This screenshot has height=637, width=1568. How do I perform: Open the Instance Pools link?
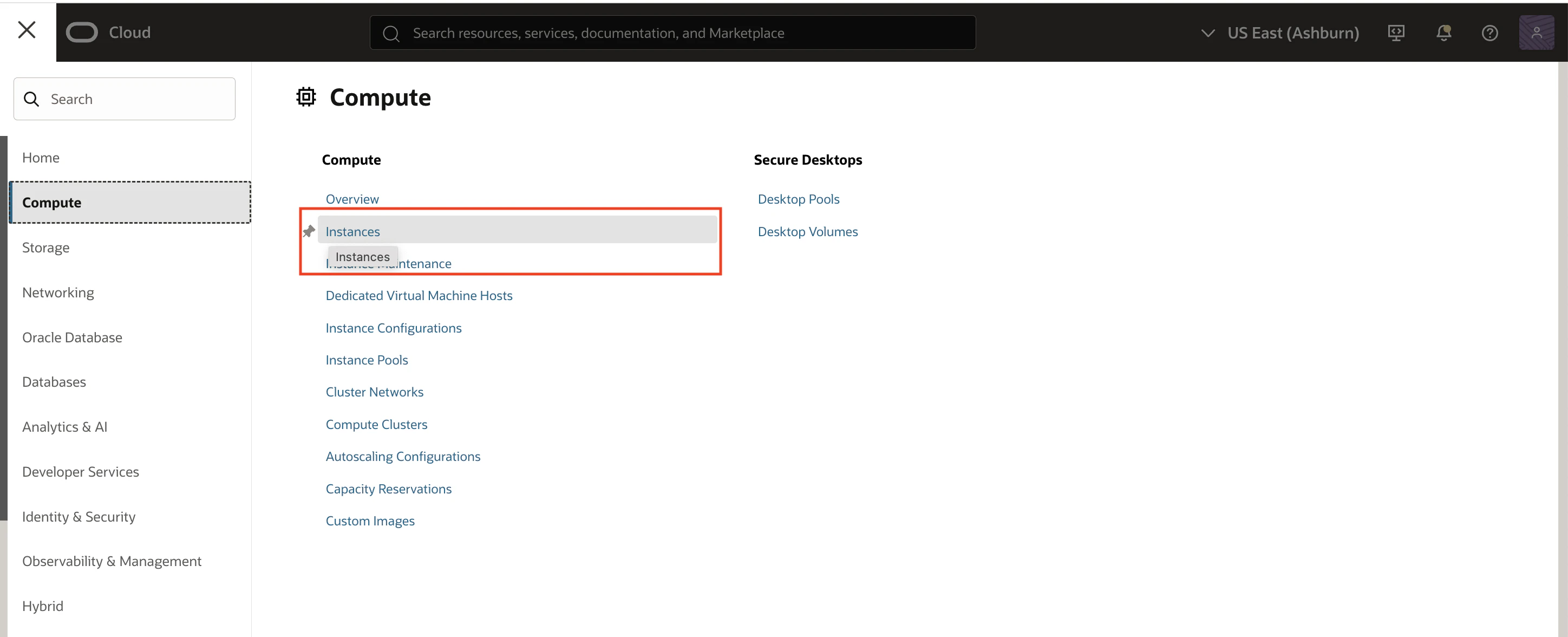click(367, 360)
